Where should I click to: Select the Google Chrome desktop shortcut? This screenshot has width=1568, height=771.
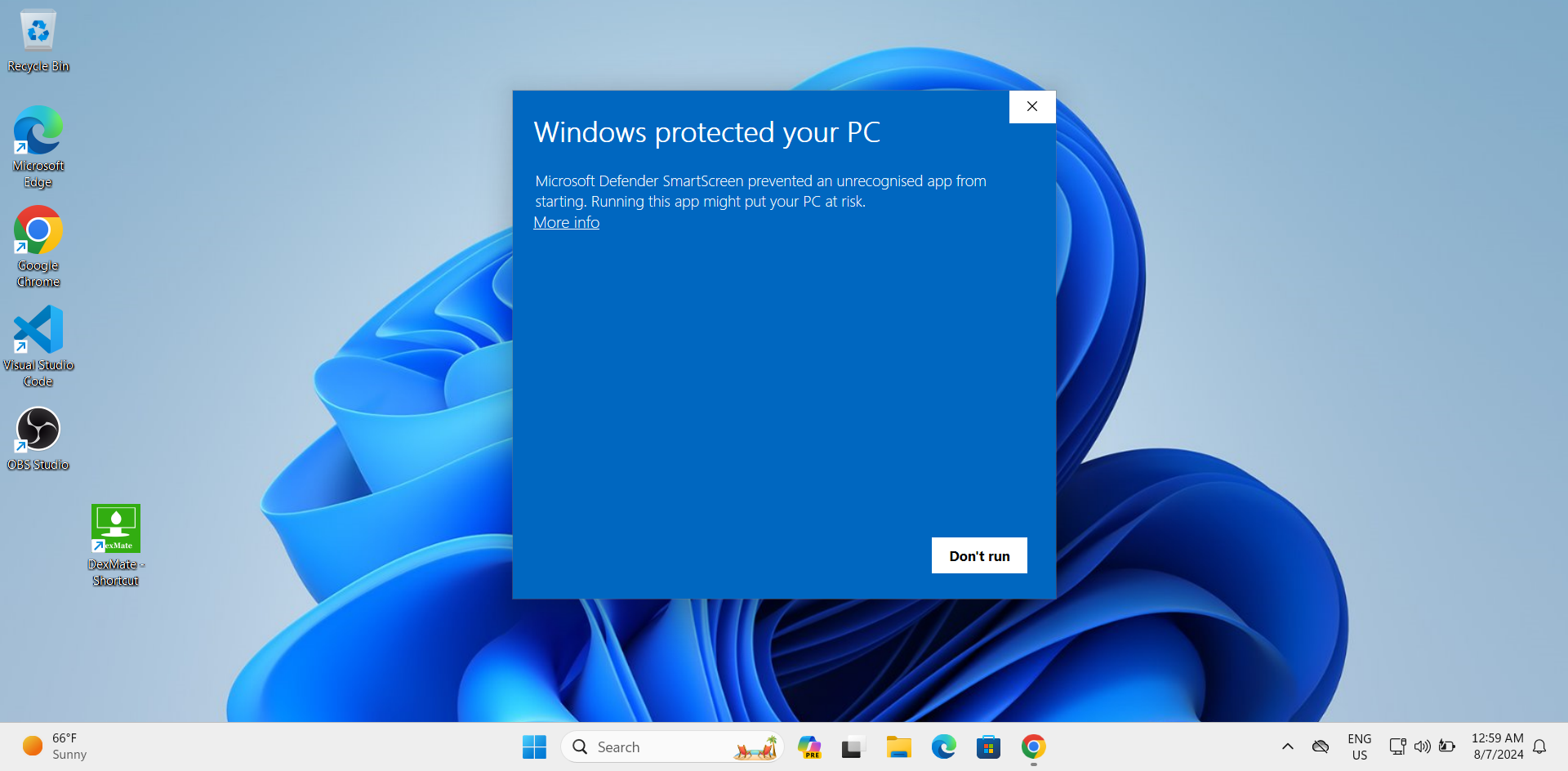pos(38,247)
